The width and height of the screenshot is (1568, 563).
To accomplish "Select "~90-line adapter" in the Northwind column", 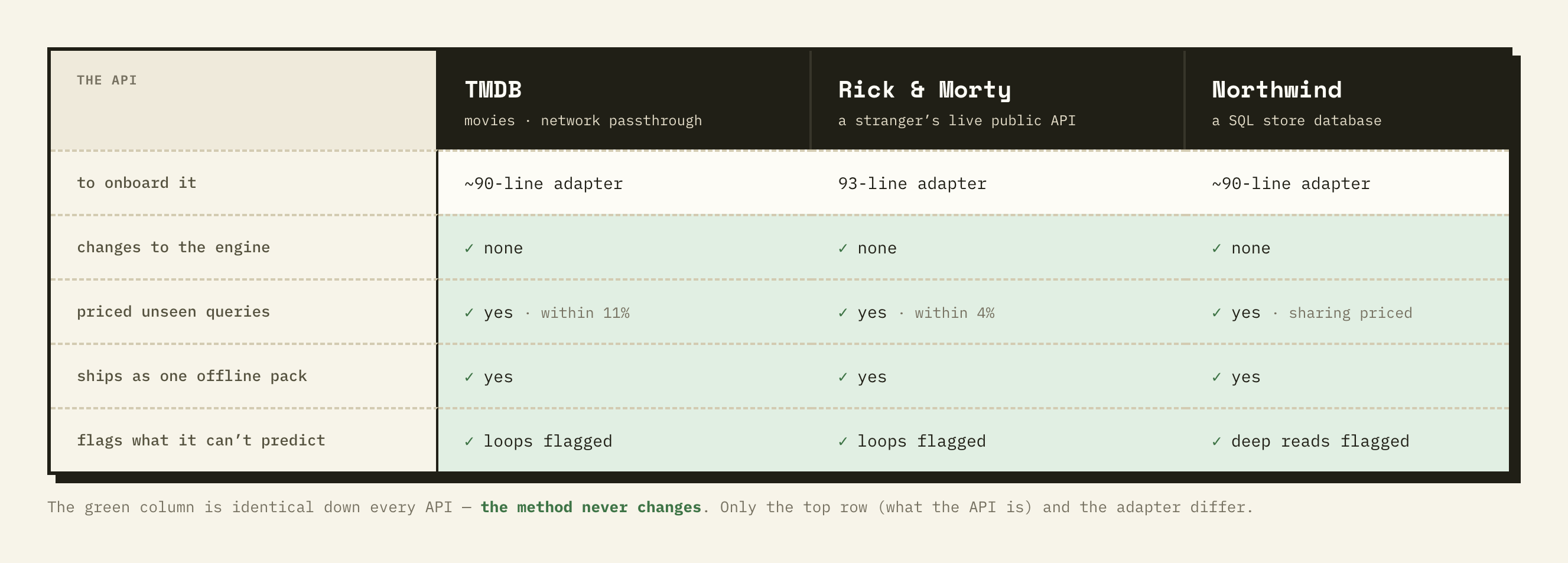I will [x=1291, y=184].
